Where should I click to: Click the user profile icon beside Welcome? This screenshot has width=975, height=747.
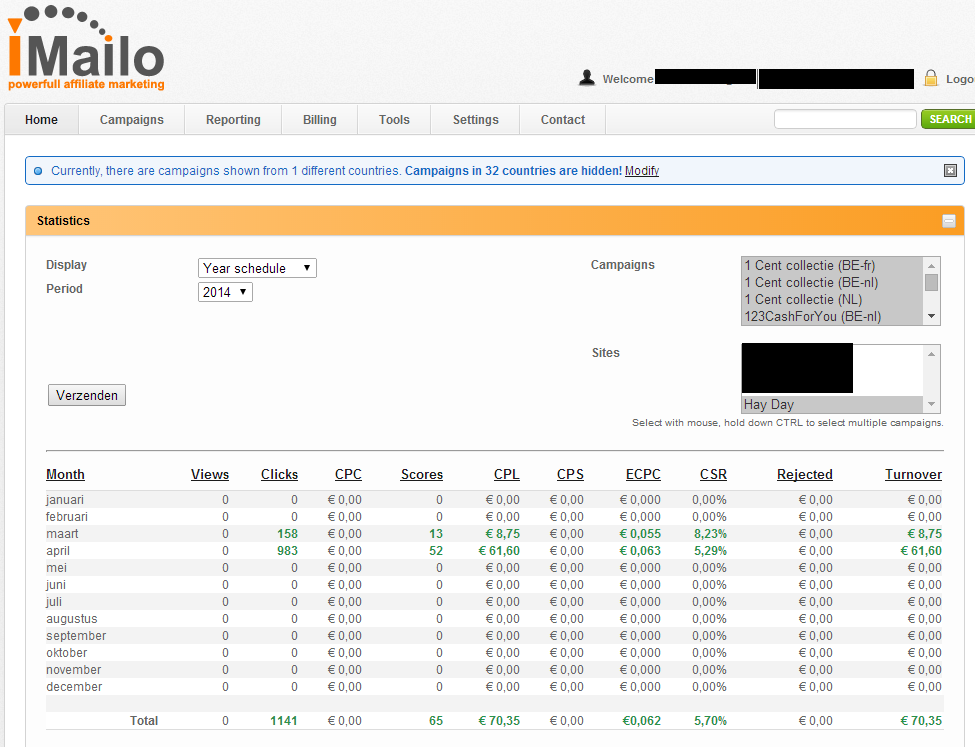pos(586,78)
